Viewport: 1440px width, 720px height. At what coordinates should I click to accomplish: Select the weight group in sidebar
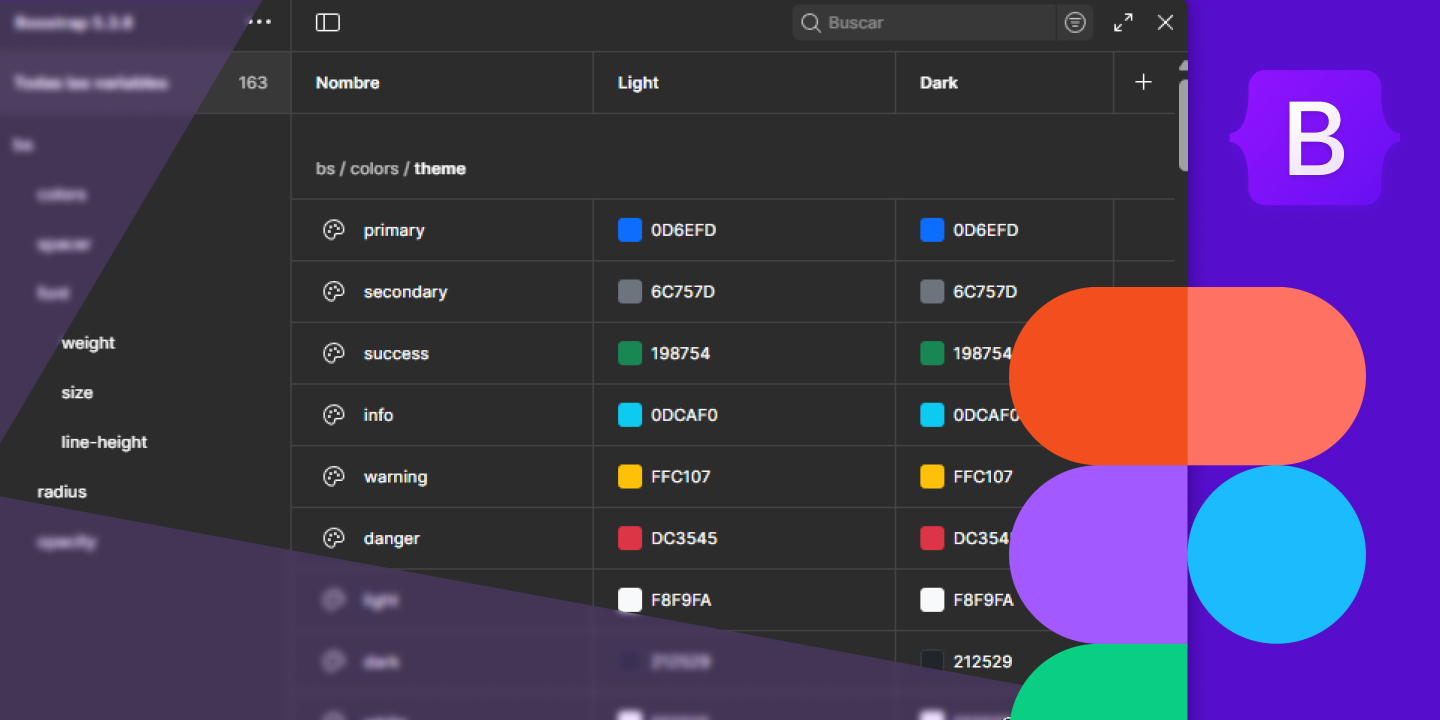point(88,343)
